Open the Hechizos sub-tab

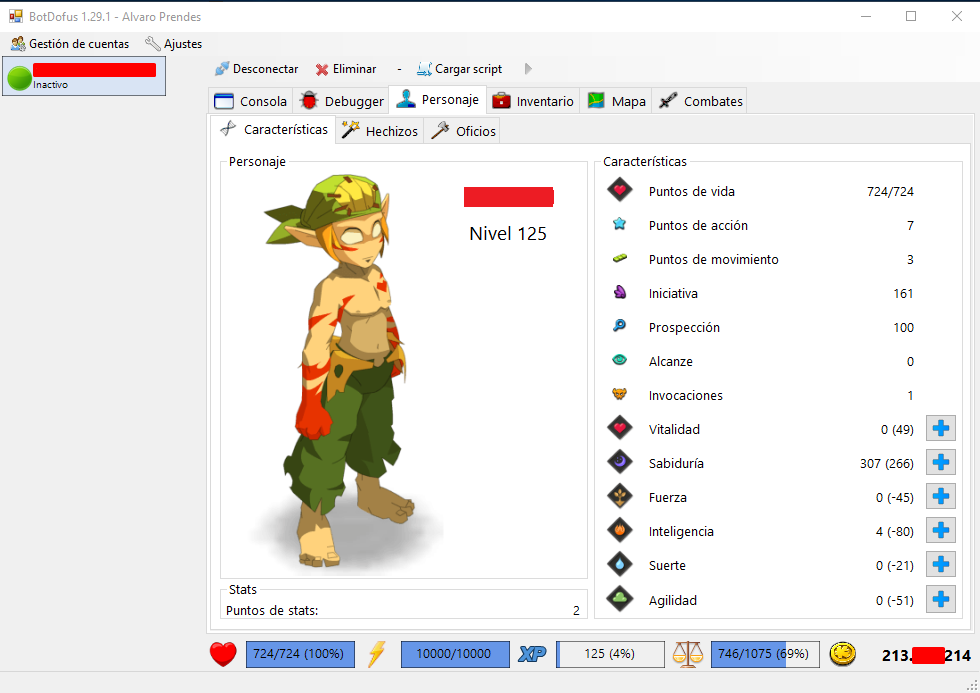pos(379,131)
